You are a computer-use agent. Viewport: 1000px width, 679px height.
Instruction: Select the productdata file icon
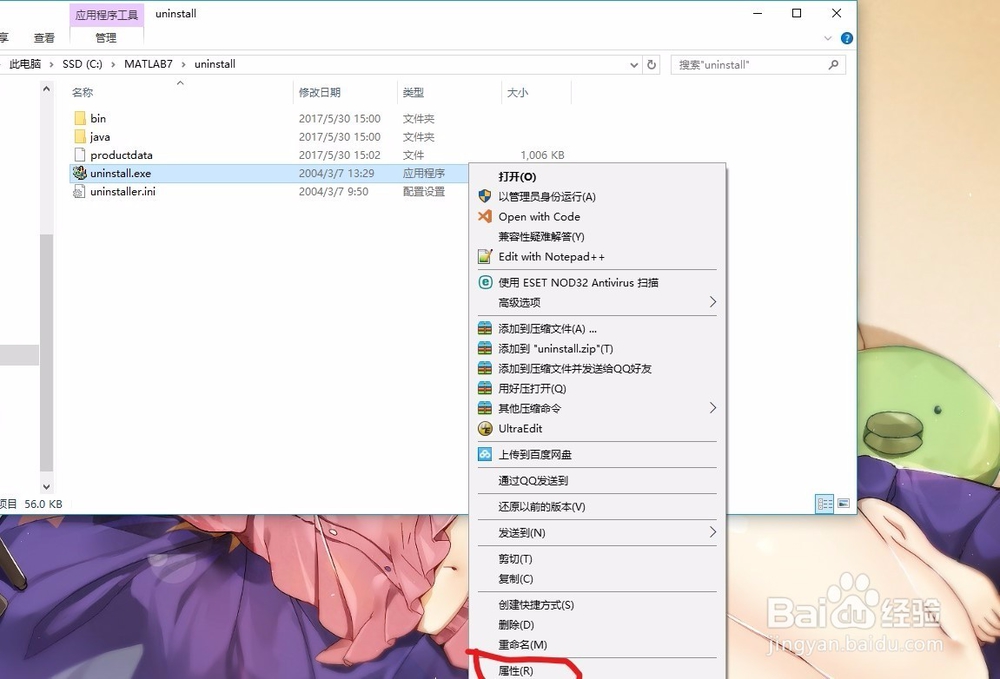[x=80, y=155]
